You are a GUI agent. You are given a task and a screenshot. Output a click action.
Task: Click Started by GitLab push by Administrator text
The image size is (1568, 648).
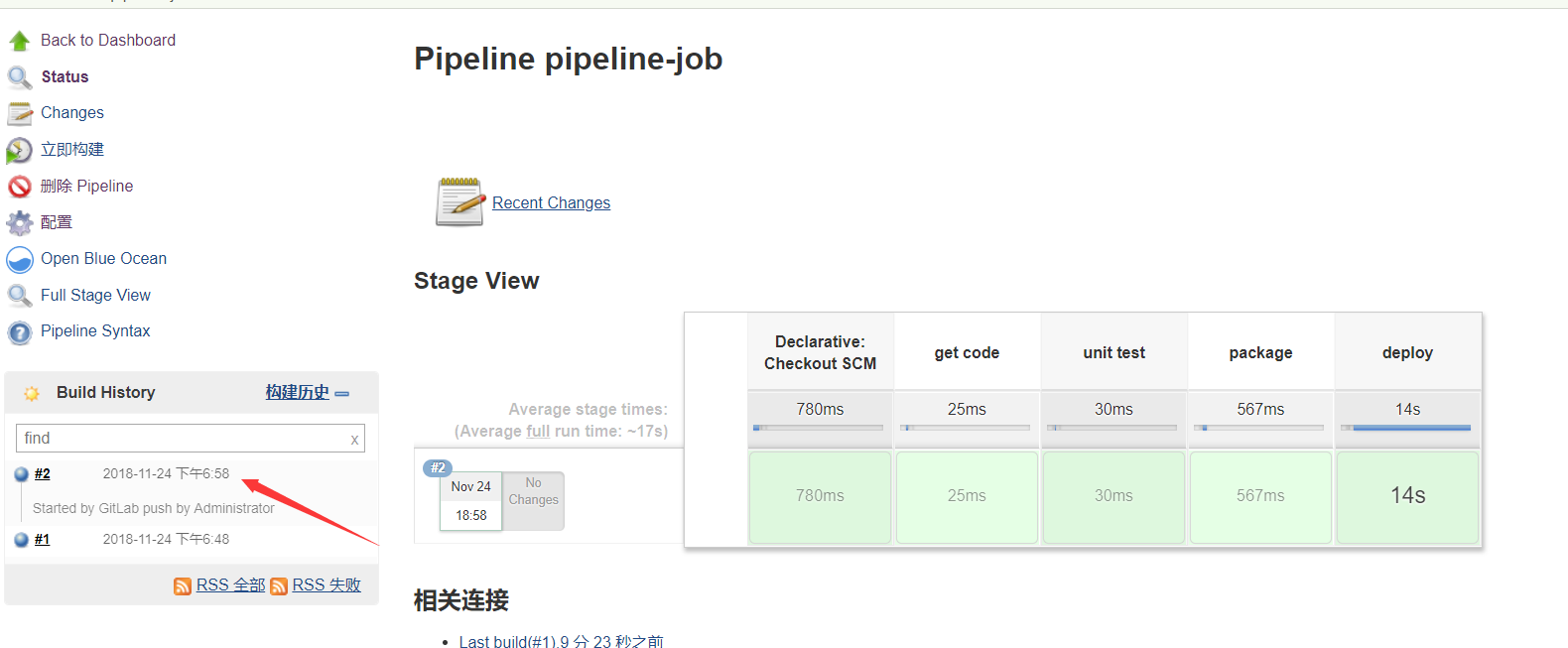(154, 508)
